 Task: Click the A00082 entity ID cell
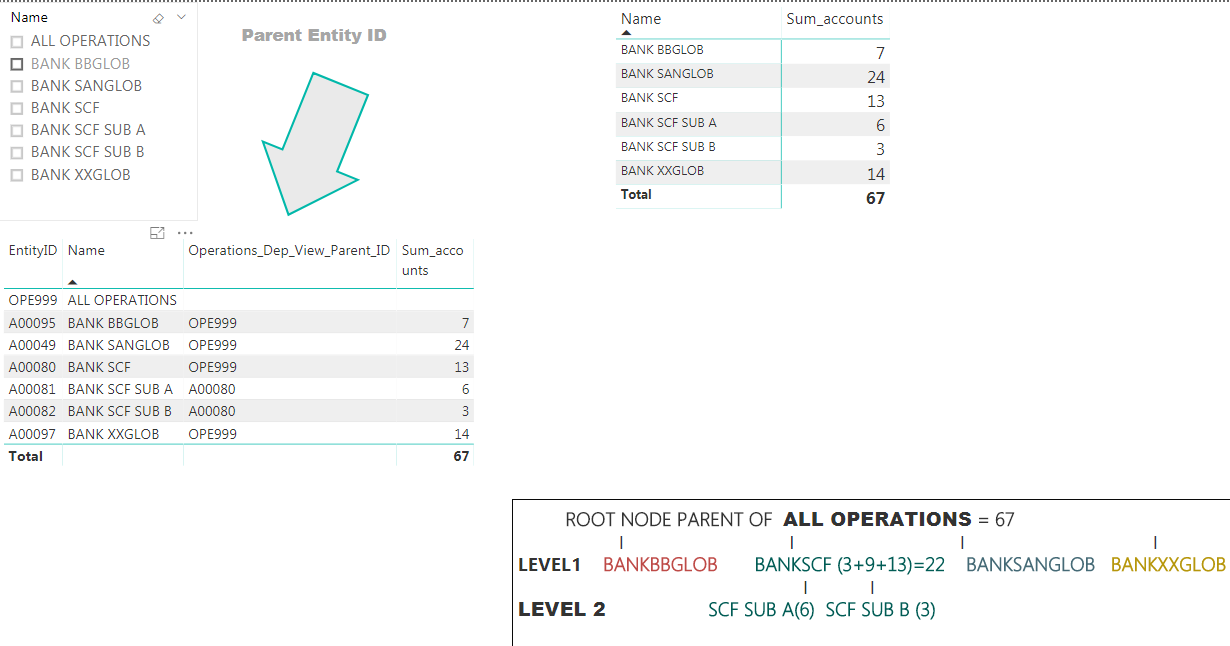tap(31, 411)
